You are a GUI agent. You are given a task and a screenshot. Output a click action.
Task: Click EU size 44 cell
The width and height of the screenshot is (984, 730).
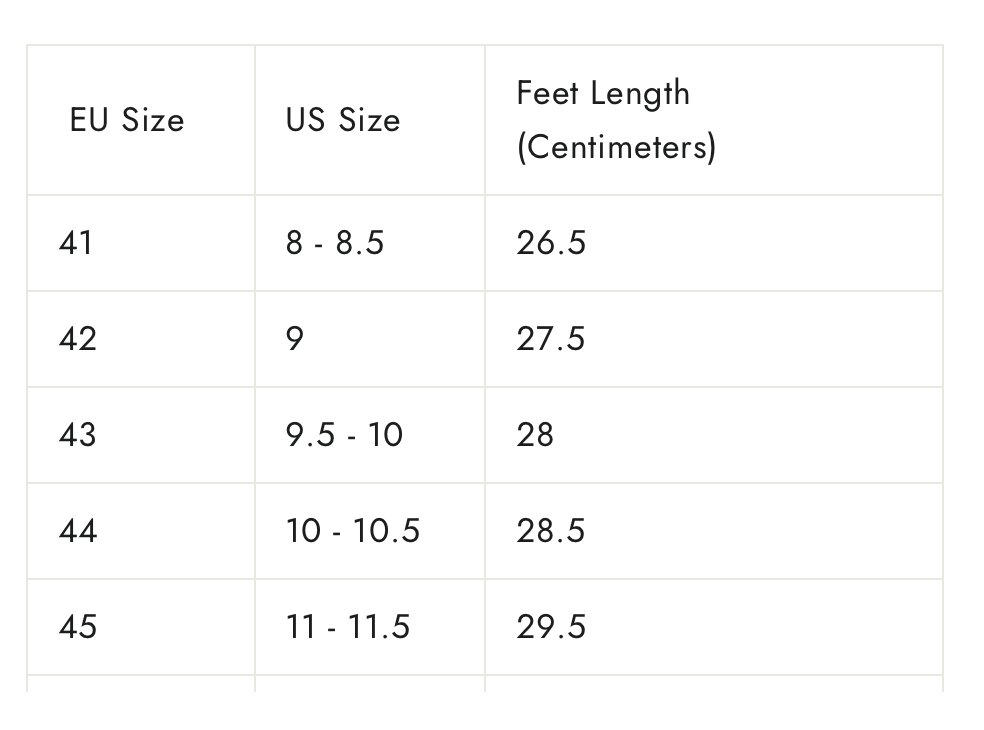(78, 531)
